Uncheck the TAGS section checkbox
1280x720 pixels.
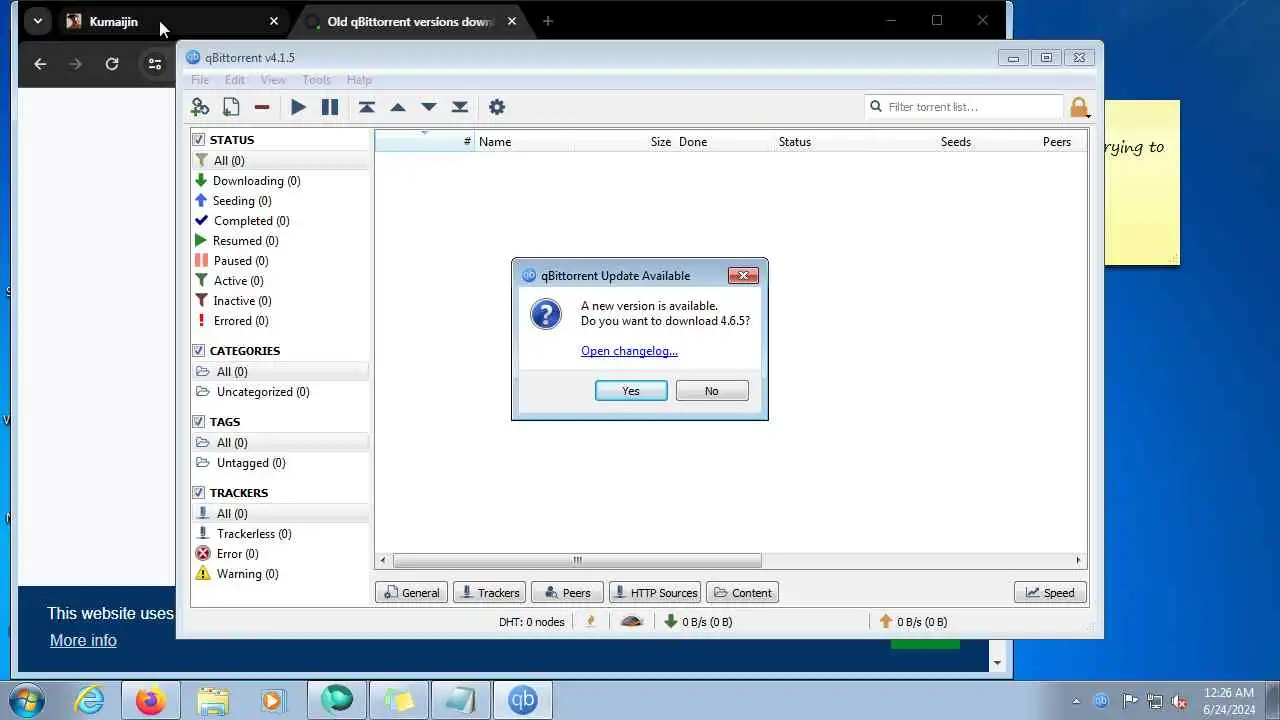click(x=198, y=422)
